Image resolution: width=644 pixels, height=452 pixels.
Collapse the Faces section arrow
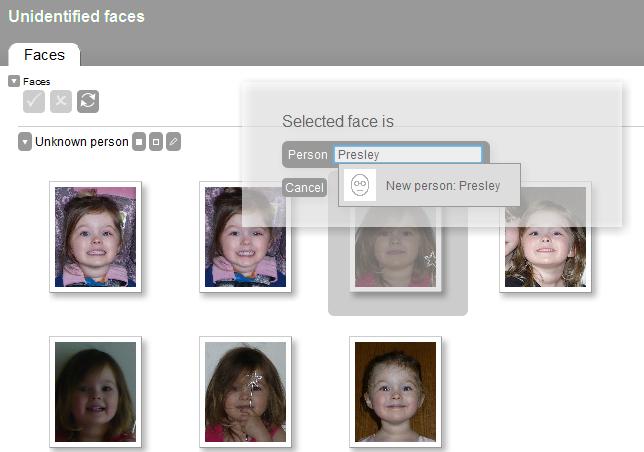pos(14,81)
